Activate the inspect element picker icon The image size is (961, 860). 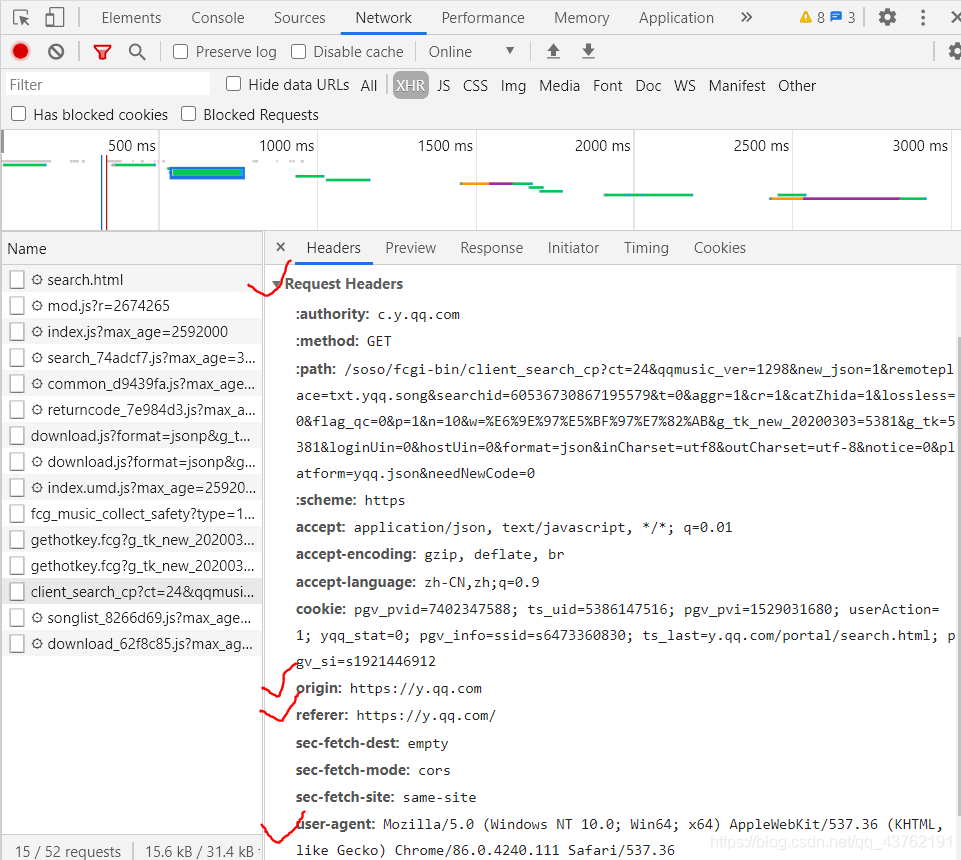coord(21,18)
